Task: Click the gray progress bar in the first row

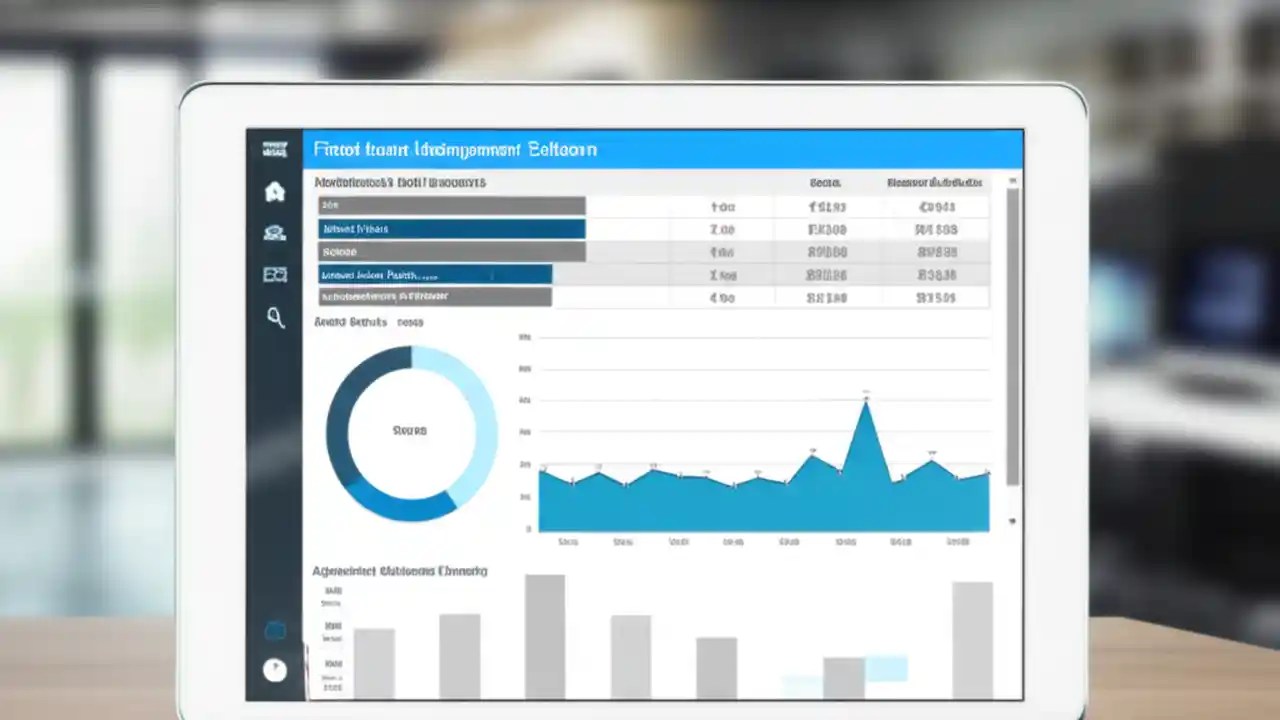Action: click(x=452, y=206)
